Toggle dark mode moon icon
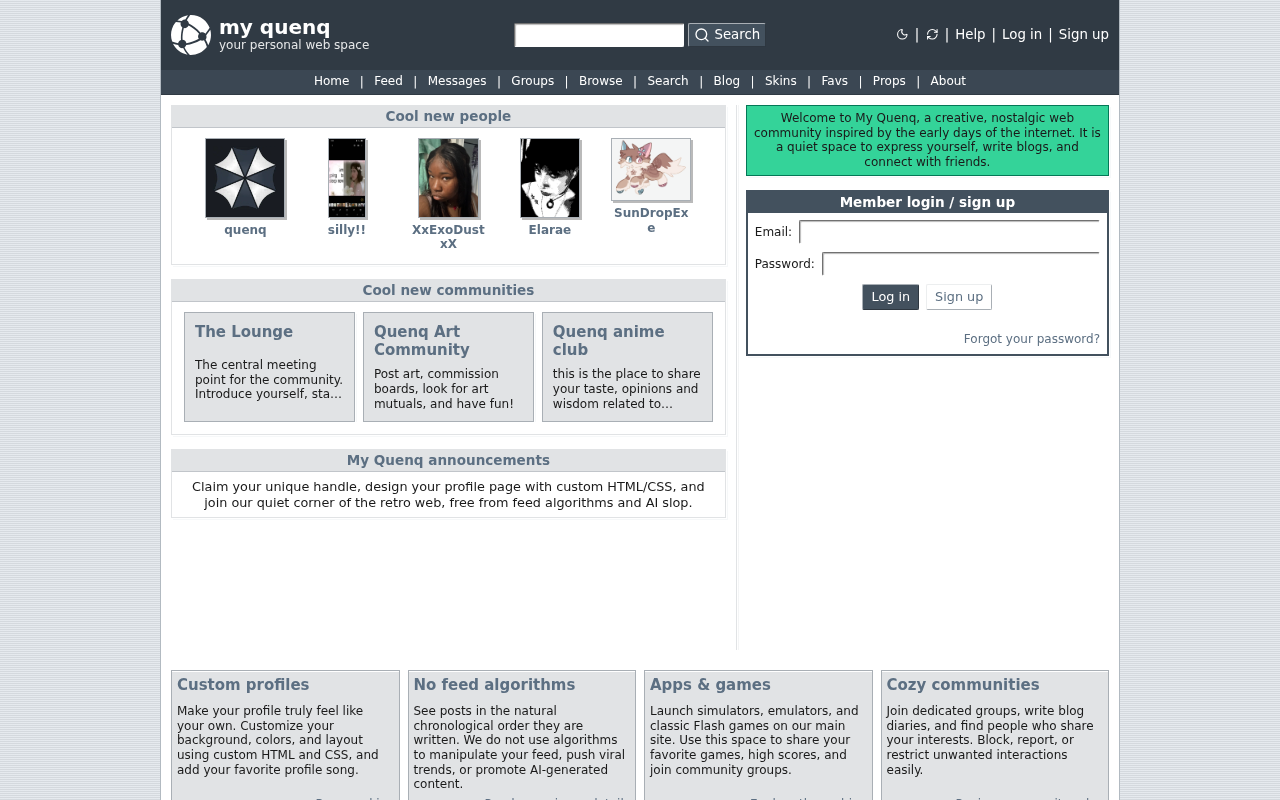Screen dimensions: 1280x800 click(902, 35)
